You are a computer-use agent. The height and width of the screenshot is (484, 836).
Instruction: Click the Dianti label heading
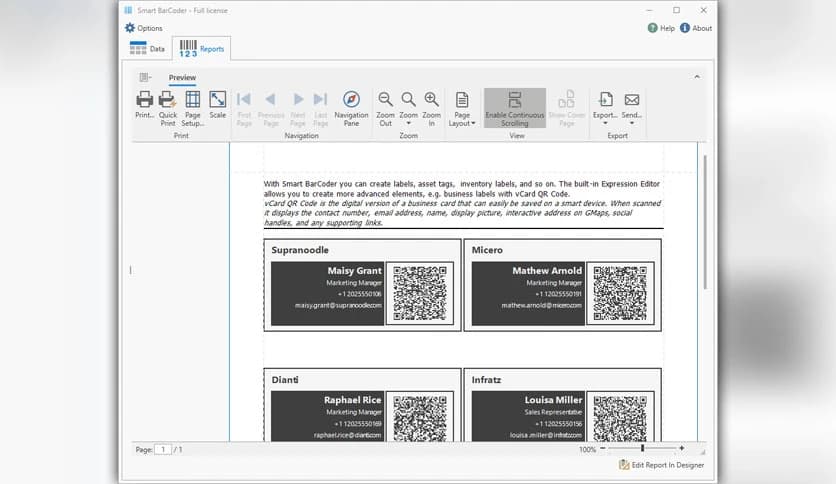click(x=285, y=380)
